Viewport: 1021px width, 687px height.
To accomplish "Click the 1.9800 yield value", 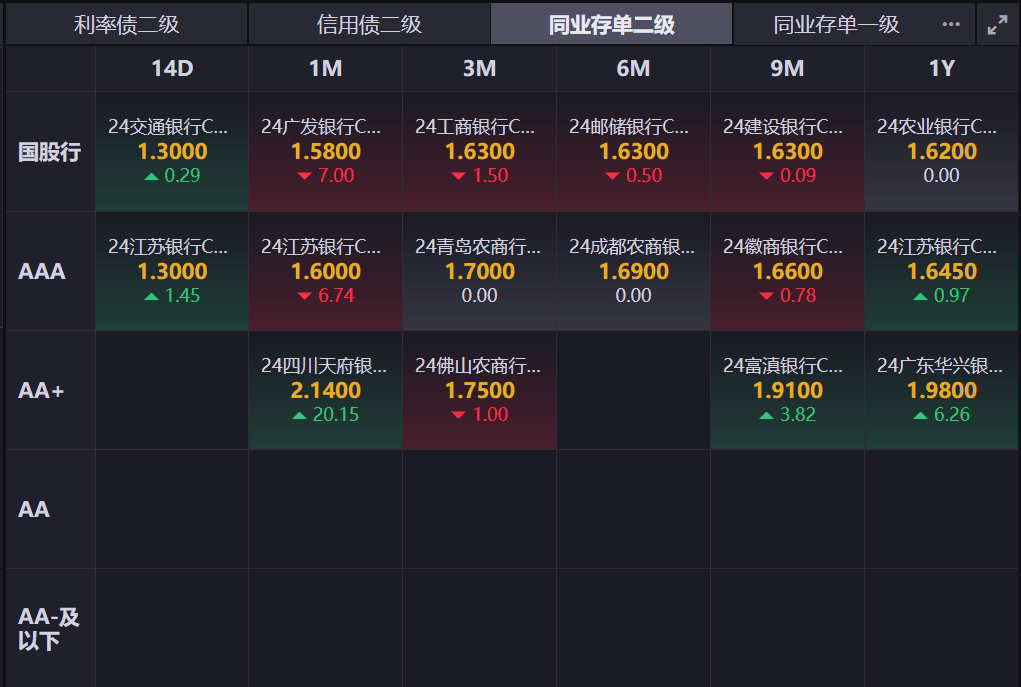I will pyautogui.click(x=942, y=391).
